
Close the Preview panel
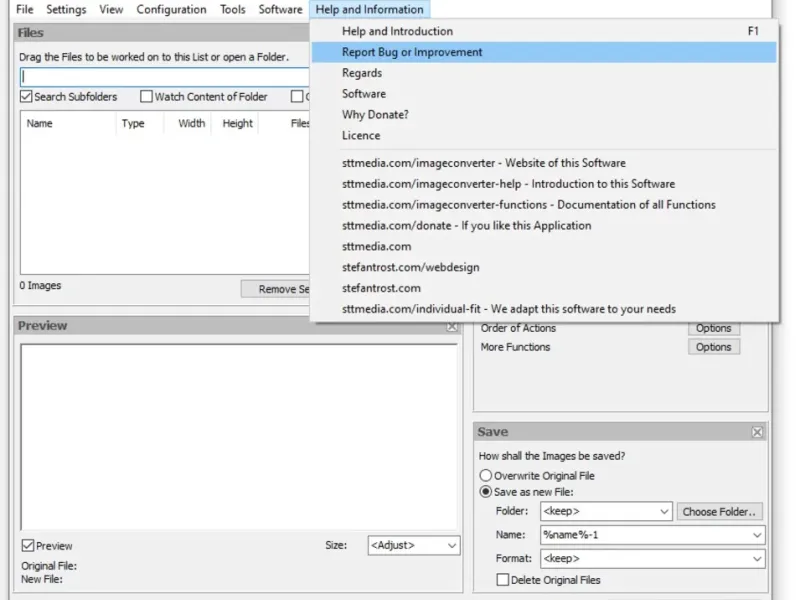tap(452, 327)
